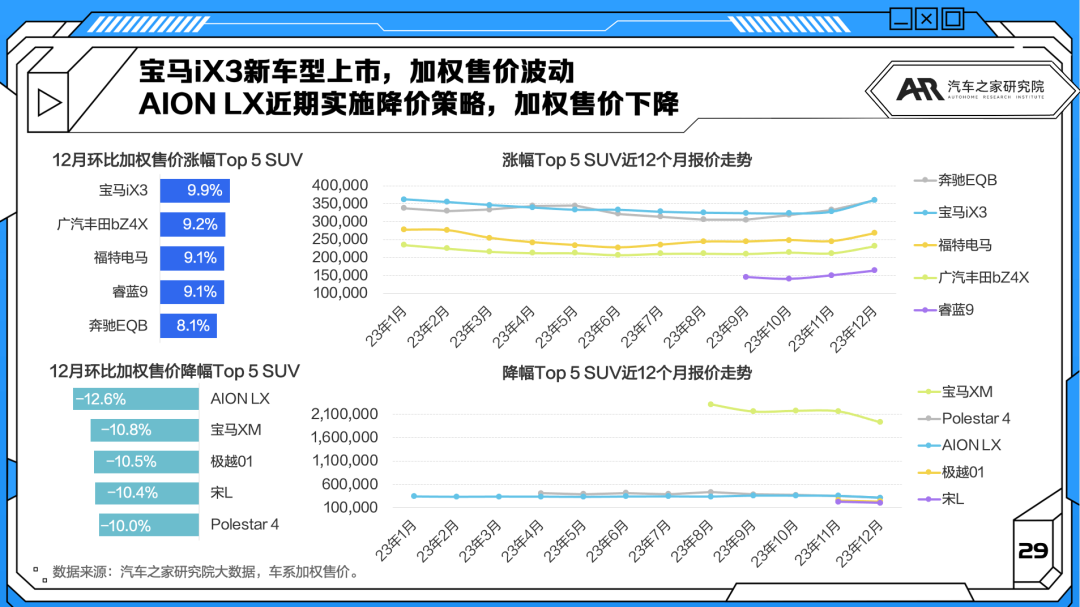The height and width of the screenshot is (607, 1080).
Task: Select the 宝马iX3 9.9% blue bar
Action: tap(195, 190)
